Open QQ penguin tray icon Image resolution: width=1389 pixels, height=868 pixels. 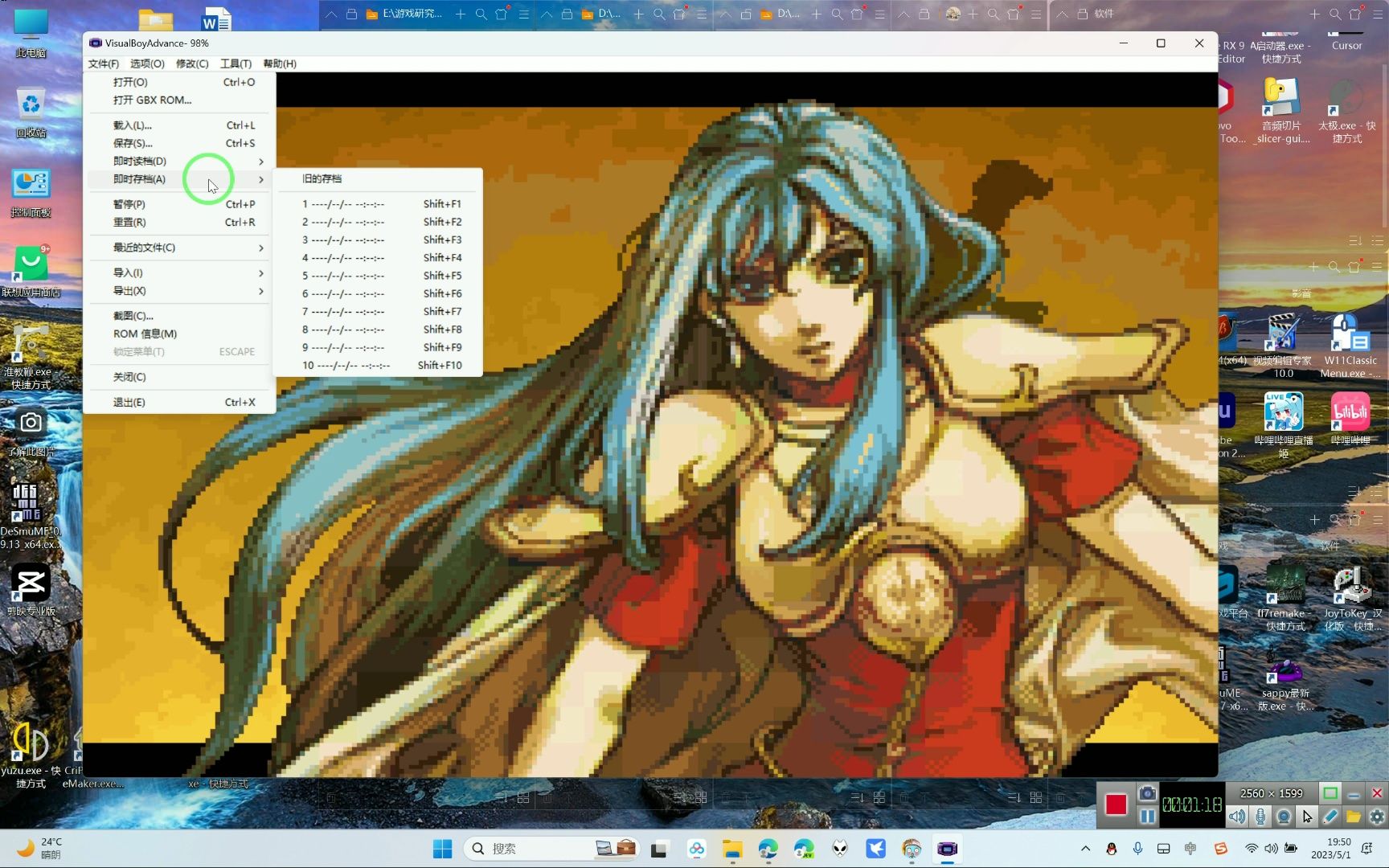(1112, 849)
